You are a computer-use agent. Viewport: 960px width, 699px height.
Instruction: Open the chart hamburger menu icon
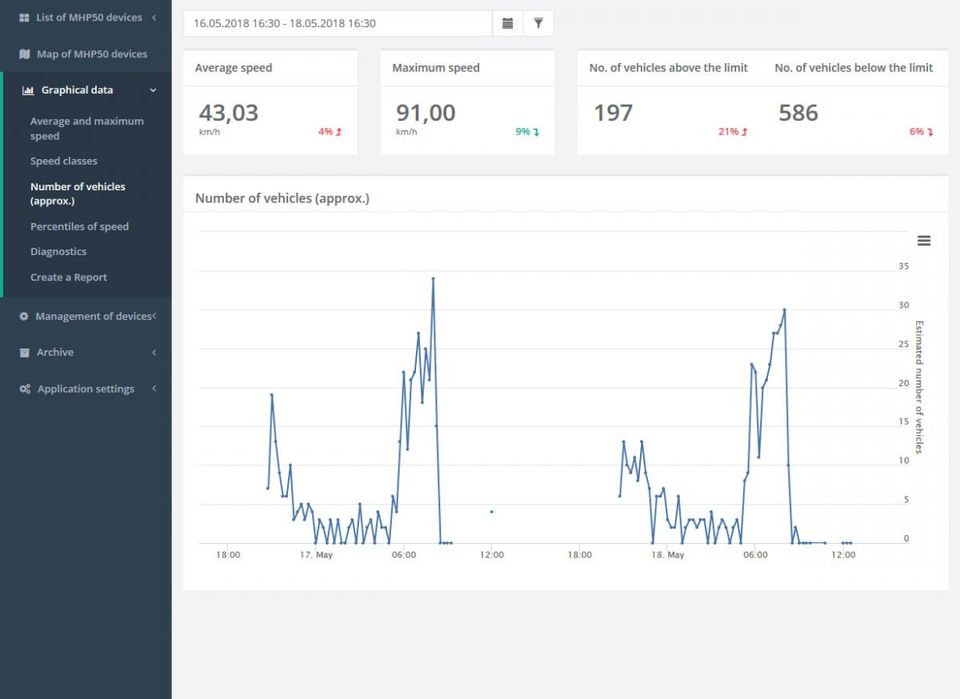click(924, 241)
